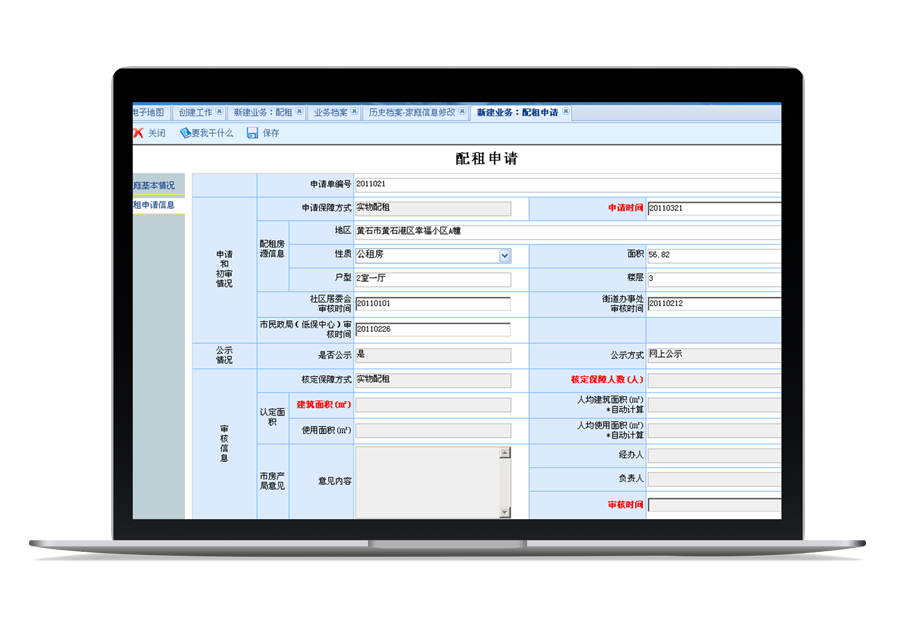Open the 性质 dropdown showing 公租房
900x630 pixels.
(505, 255)
